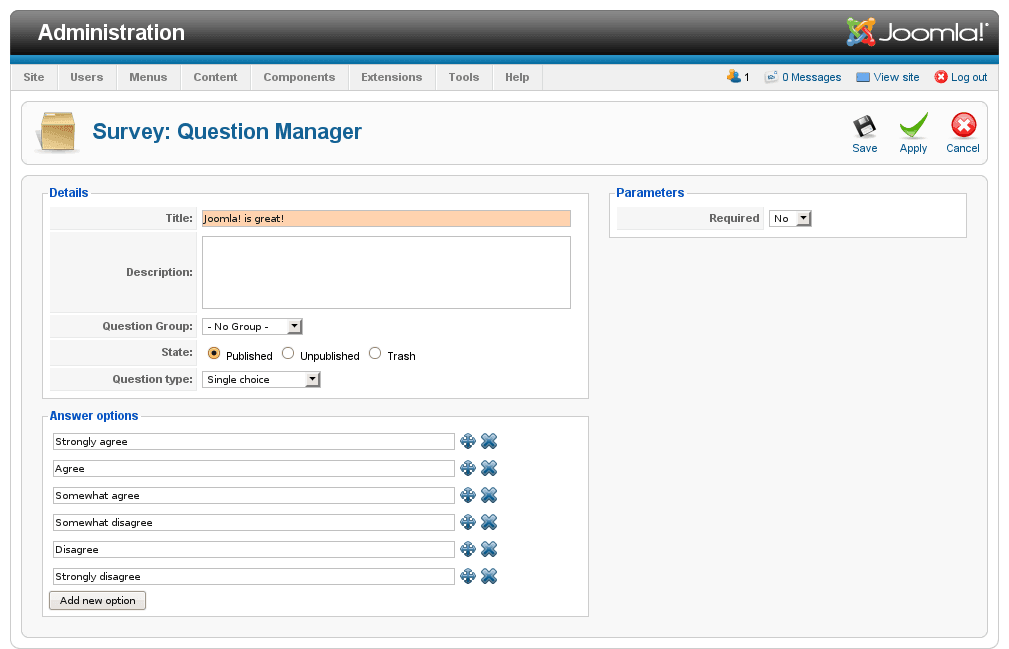This screenshot has width=1009, height=649.
Task: Click the 'Add new option' button
Action: (98, 601)
